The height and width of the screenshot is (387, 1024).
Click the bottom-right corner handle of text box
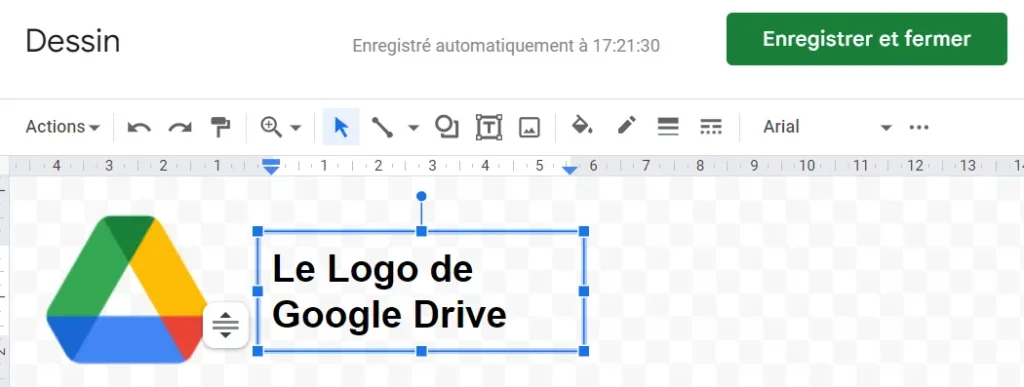tap(584, 351)
